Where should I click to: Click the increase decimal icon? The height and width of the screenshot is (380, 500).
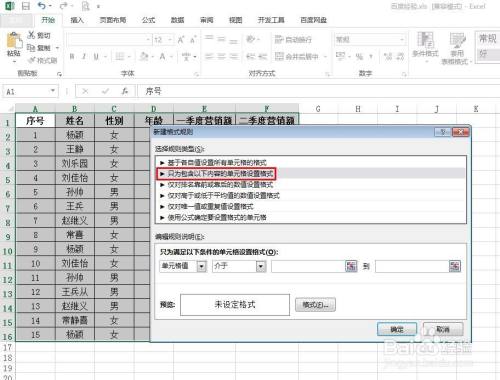point(388,56)
